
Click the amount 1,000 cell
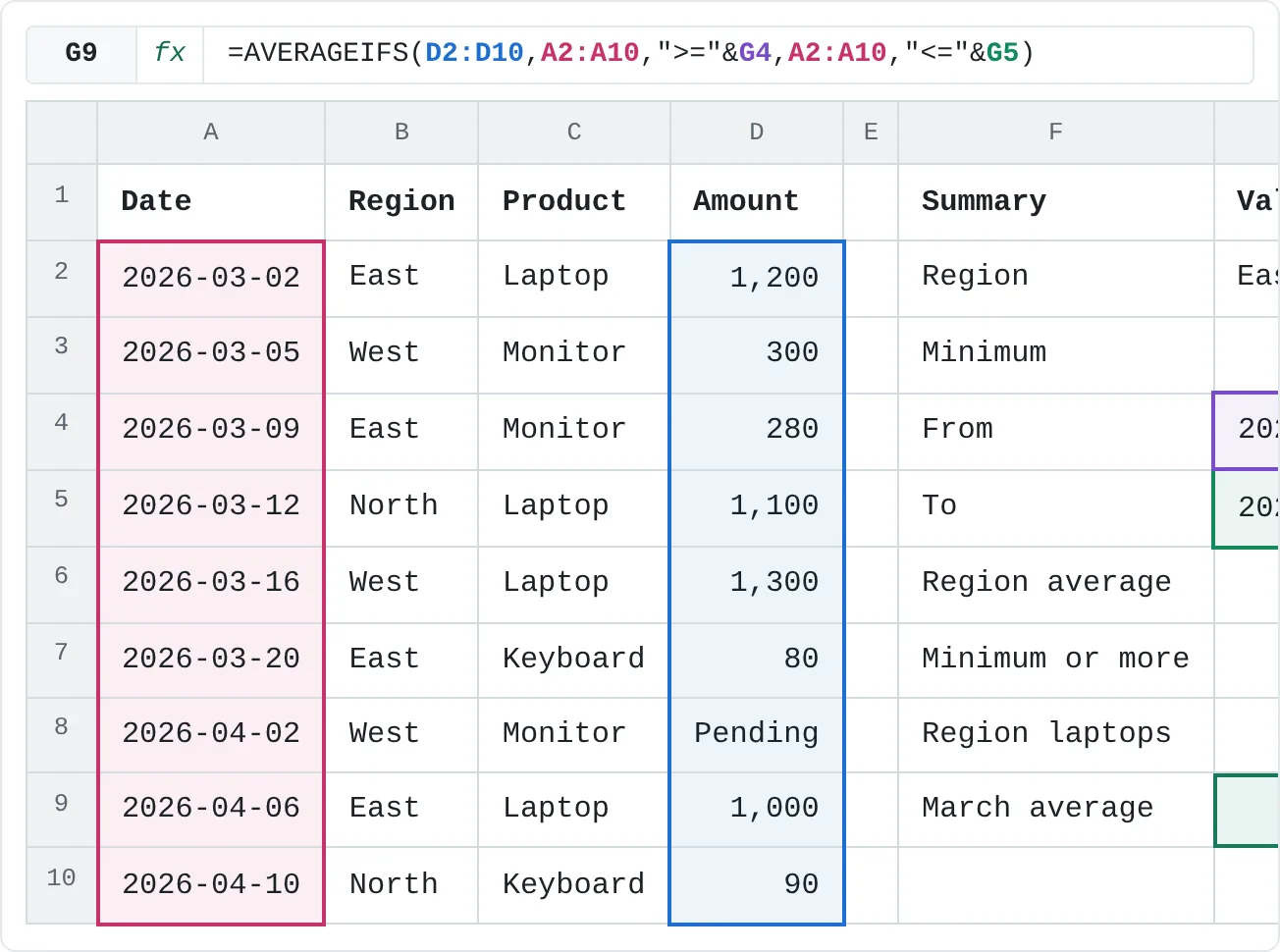757,810
